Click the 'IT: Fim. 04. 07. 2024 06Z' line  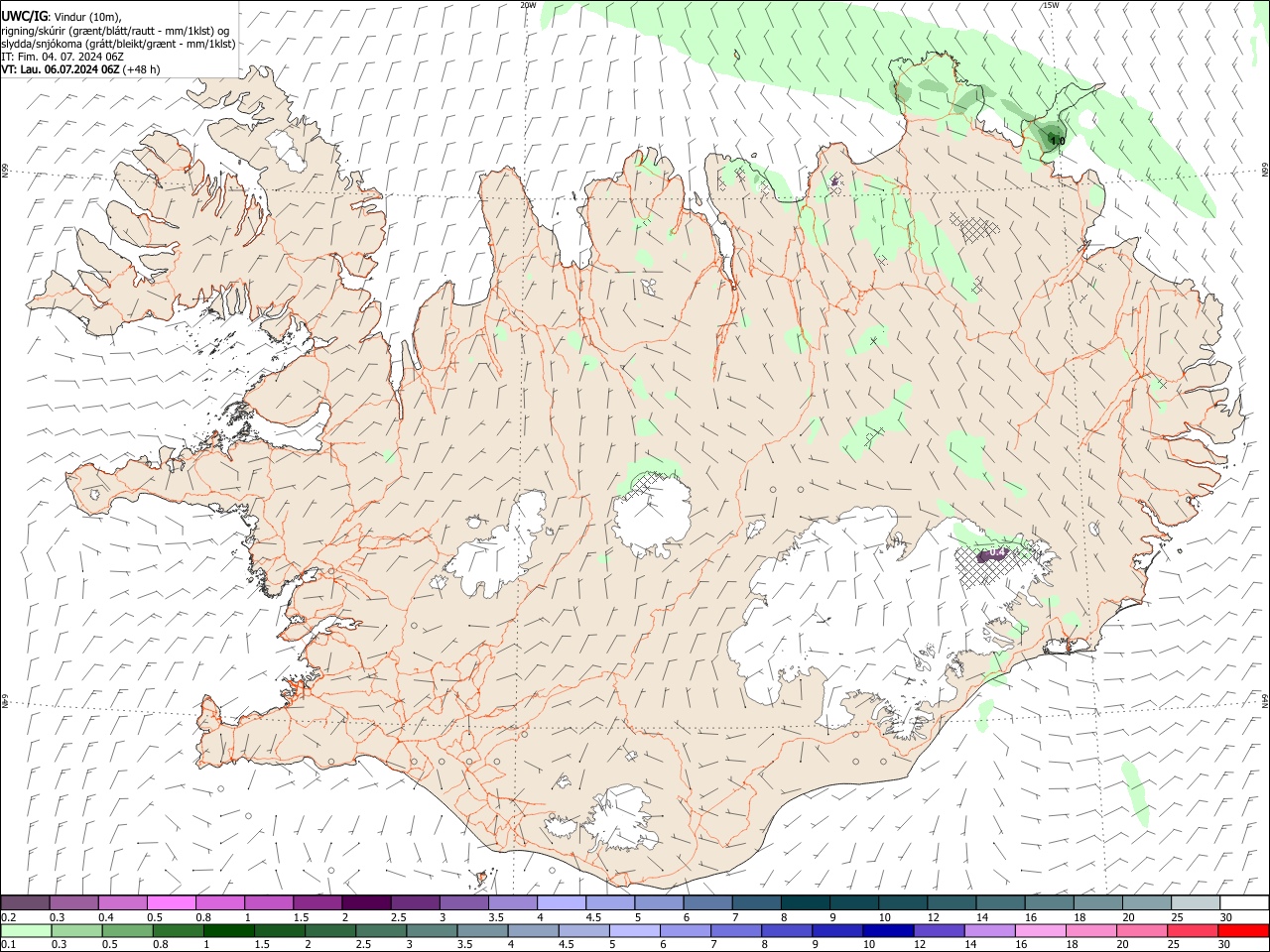click(63, 57)
